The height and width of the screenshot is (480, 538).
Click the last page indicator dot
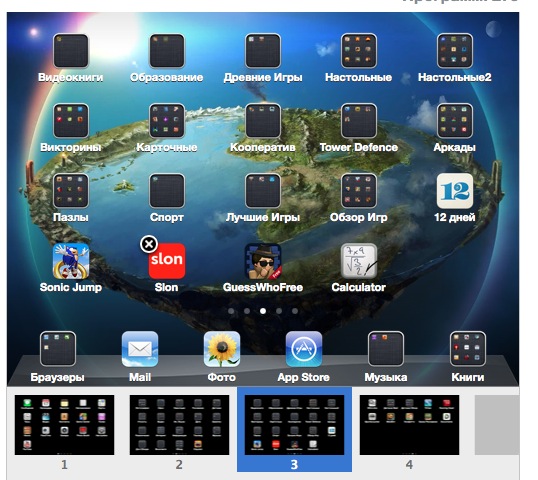pos(295,311)
